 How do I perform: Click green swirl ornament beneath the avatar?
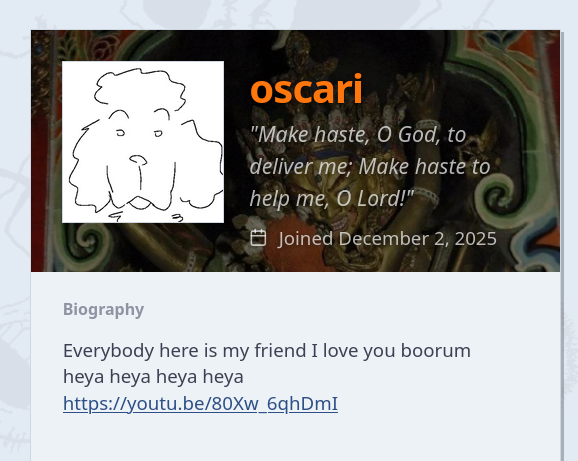[x=87, y=241]
